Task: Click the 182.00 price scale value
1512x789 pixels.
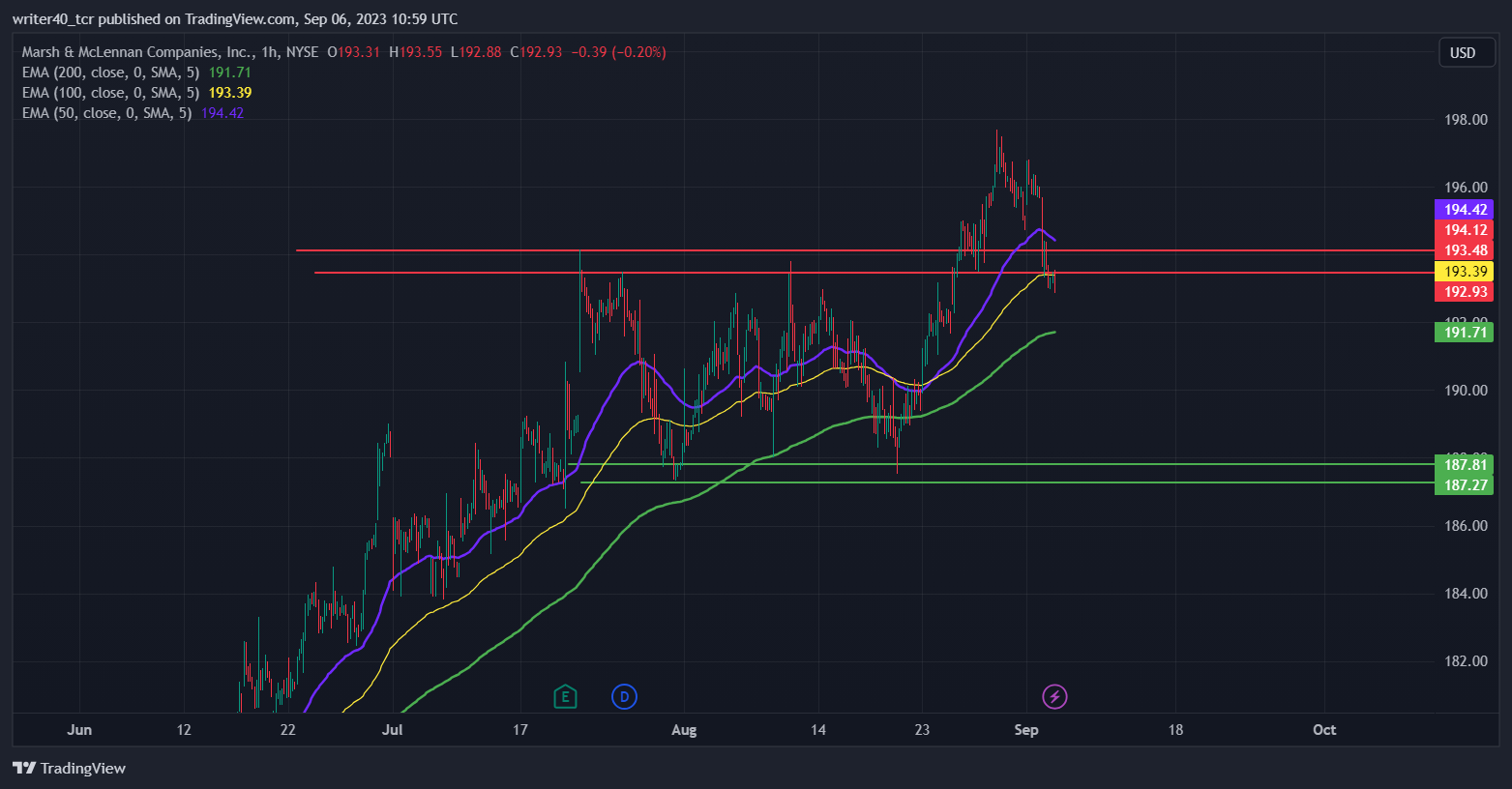Action: [x=1466, y=661]
